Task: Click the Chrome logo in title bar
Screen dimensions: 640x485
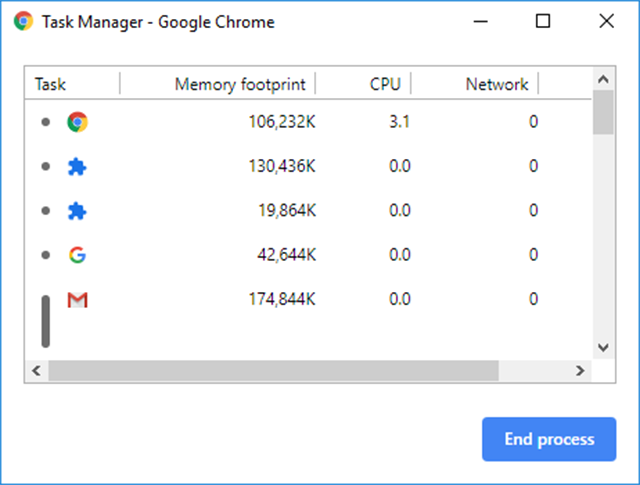Action: pyautogui.click(x=23, y=21)
